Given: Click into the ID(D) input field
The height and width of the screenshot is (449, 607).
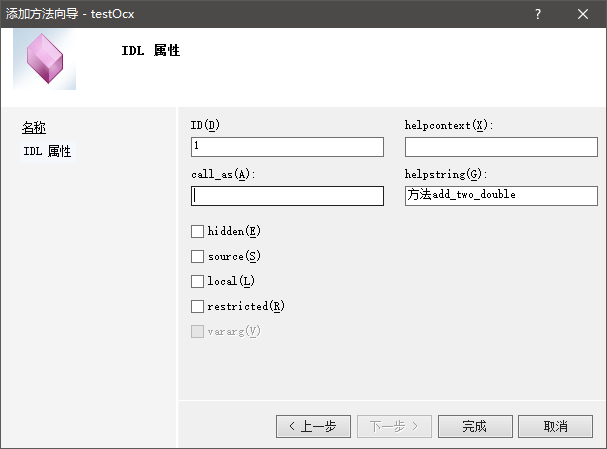Looking at the screenshot, I should (x=287, y=147).
